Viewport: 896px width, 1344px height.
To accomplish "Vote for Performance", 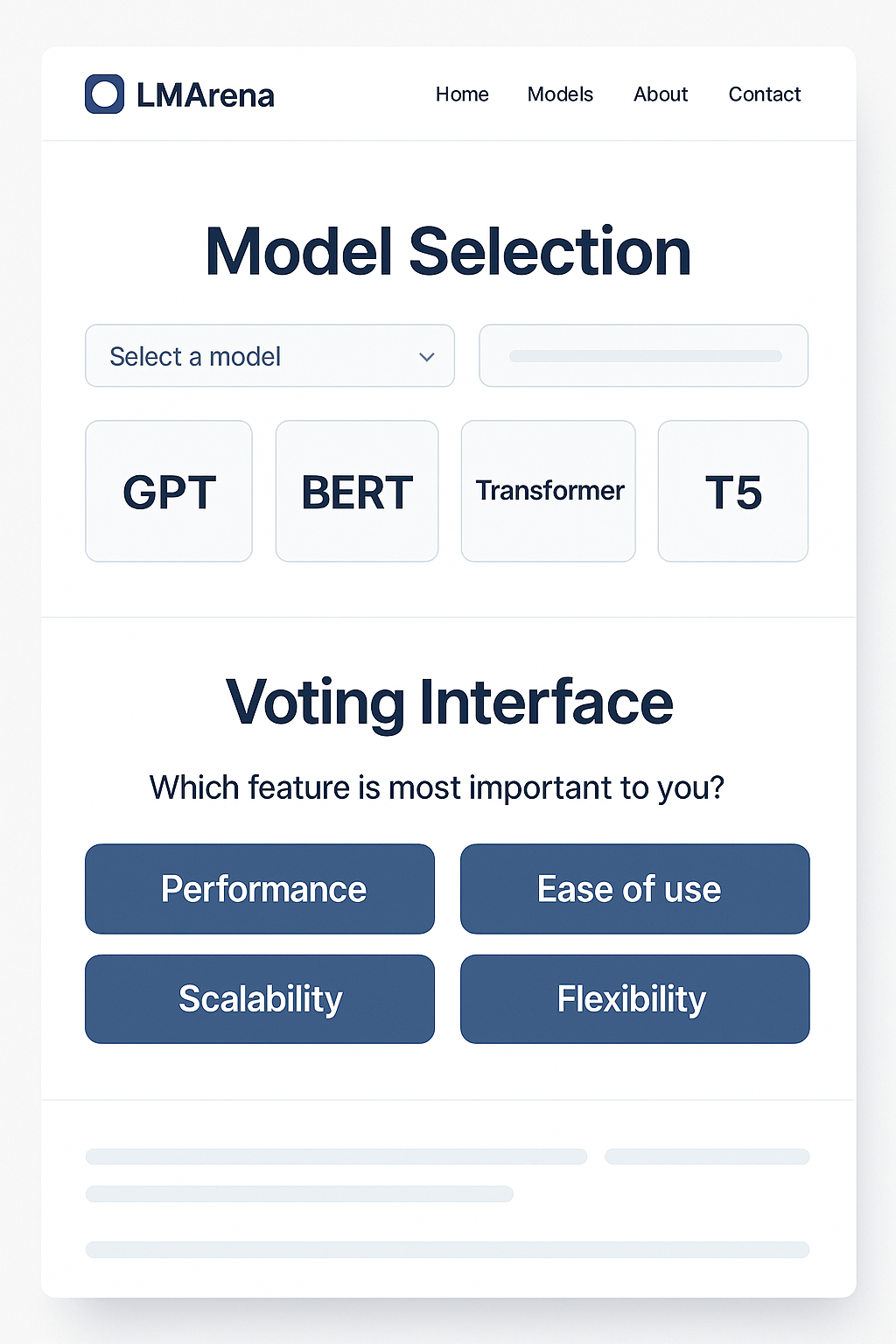I will 260,889.
